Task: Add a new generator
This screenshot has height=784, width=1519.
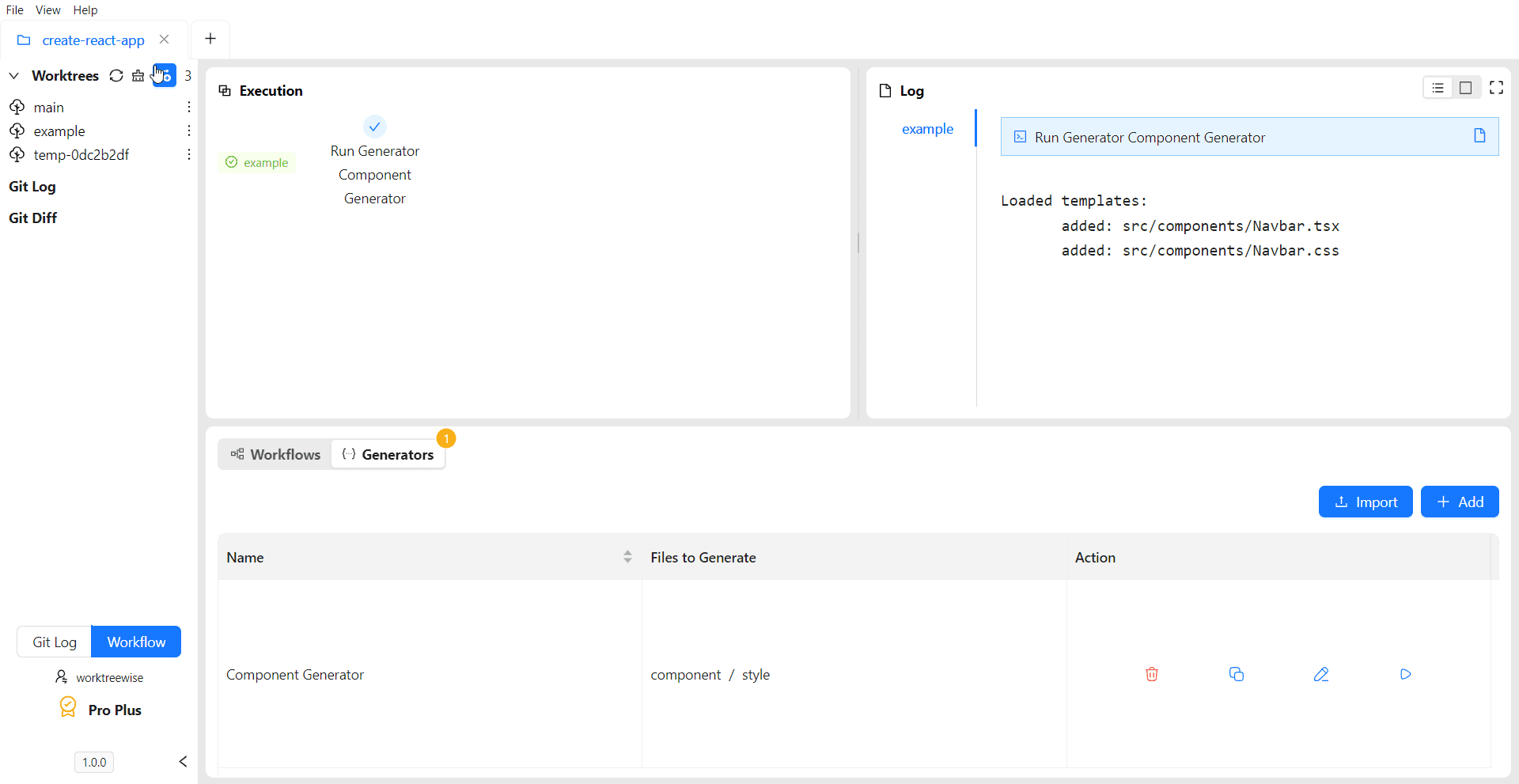Action: click(x=1460, y=502)
